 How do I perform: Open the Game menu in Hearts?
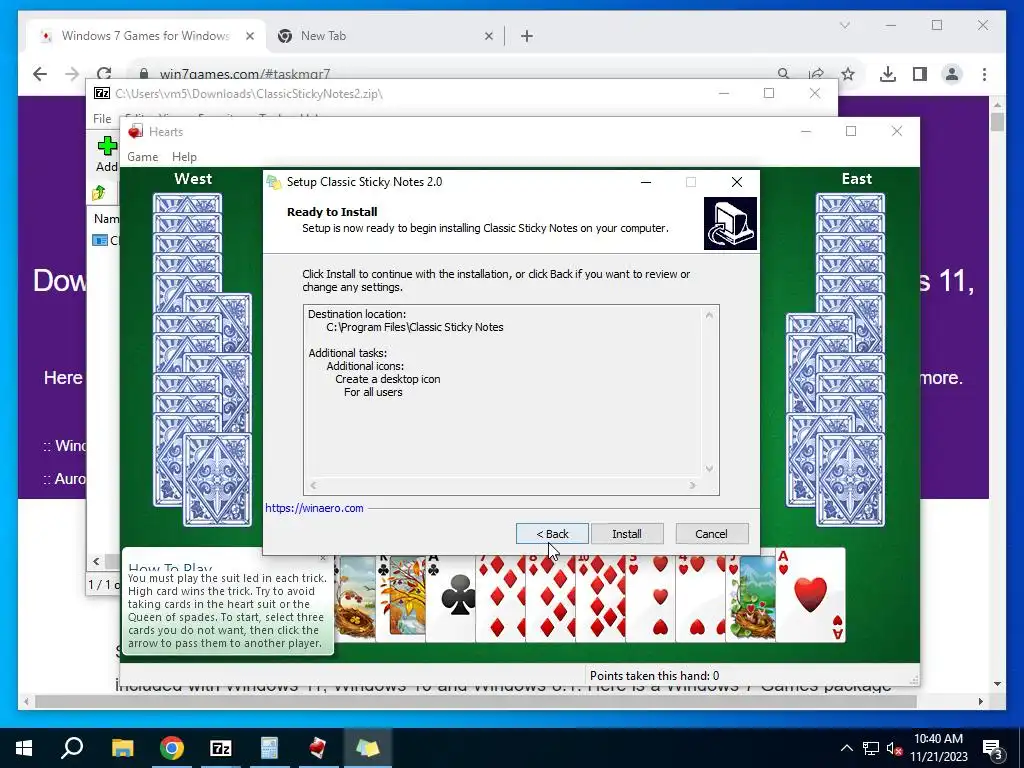[x=142, y=157]
